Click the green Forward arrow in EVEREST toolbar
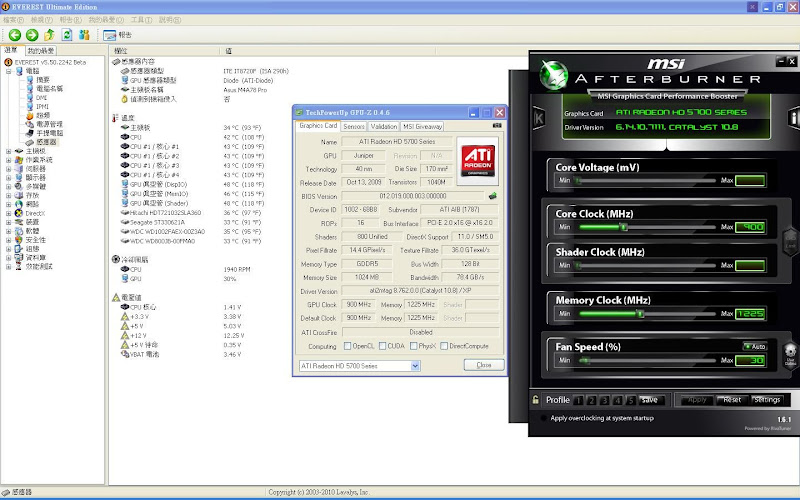 pos(32,35)
